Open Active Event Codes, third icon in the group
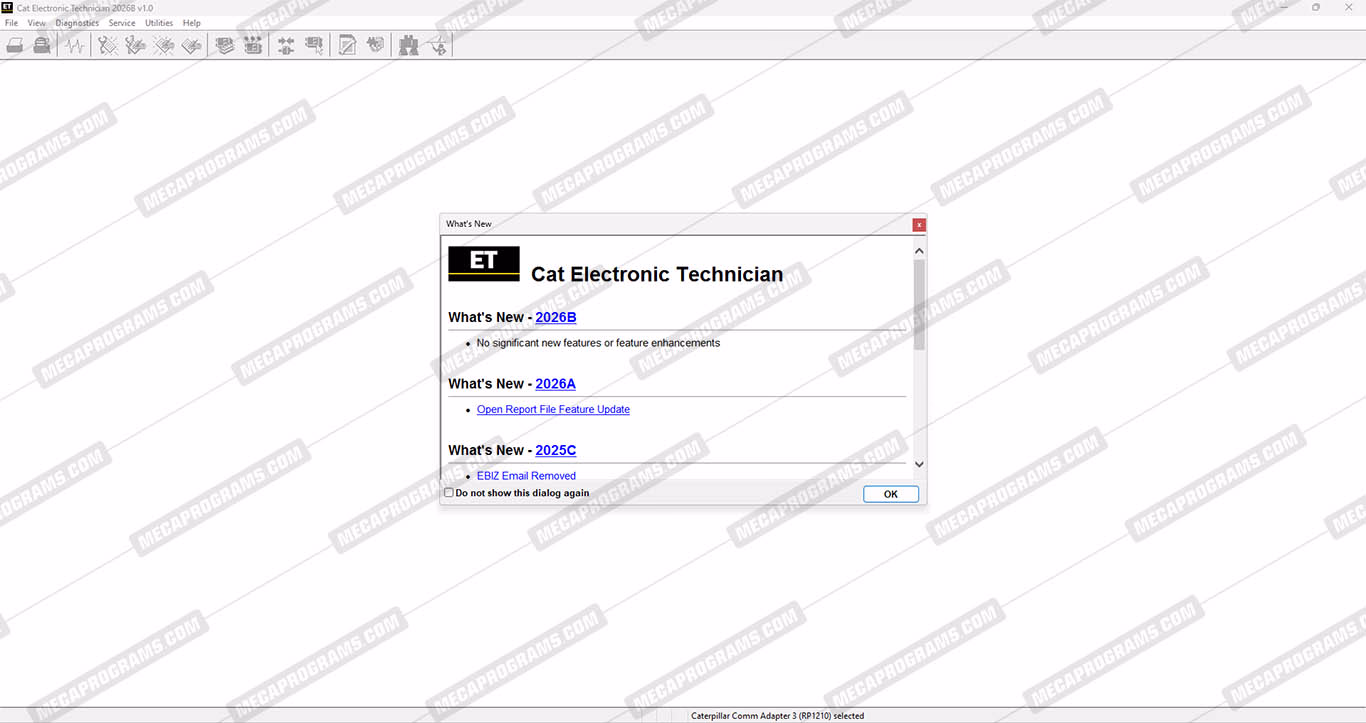The image size is (1366, 723). point(164,45)
